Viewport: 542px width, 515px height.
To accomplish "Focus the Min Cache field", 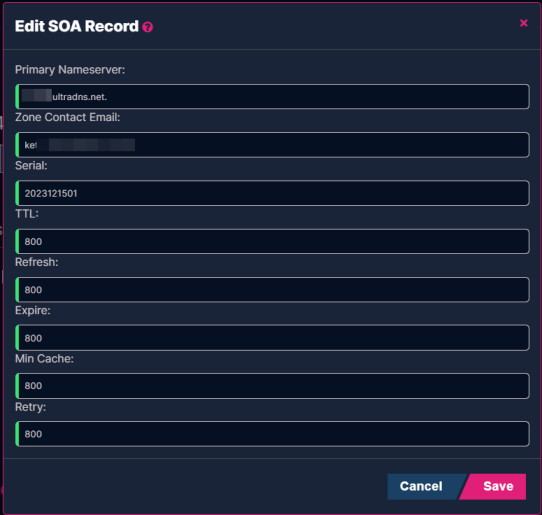I will [x=272, y=386].
